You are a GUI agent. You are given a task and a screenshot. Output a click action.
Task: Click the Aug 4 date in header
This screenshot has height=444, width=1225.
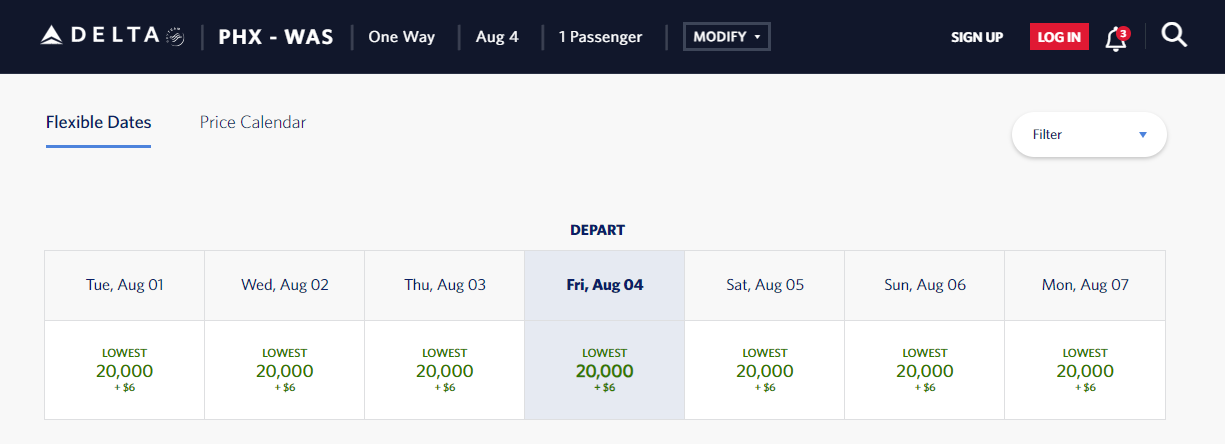click(497, 37)
